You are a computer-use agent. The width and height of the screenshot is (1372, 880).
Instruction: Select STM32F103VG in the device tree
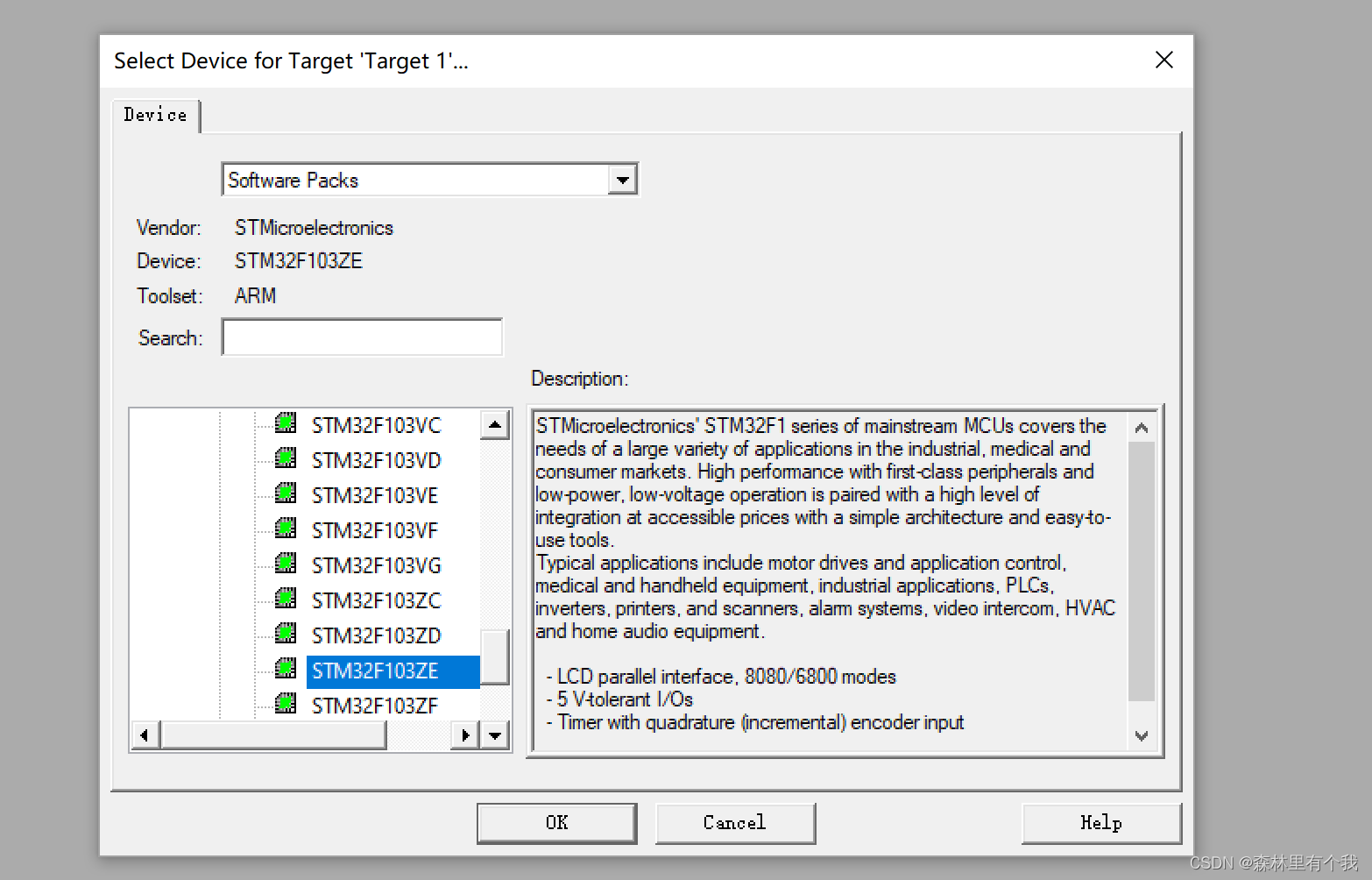[x=376, y=565]
